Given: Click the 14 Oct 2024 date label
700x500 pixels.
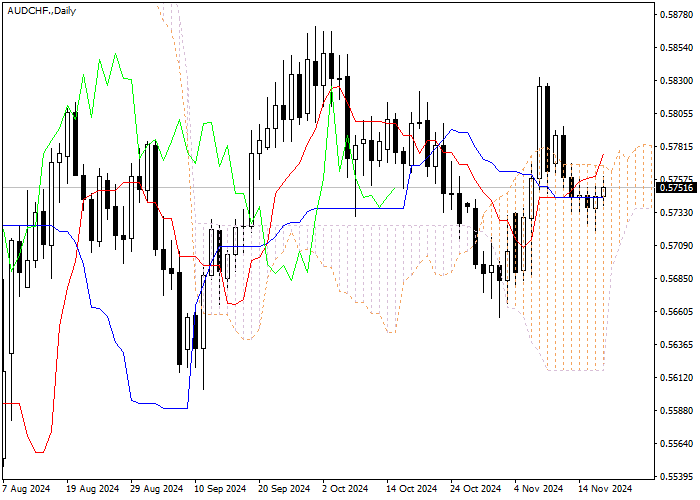Looking at the screenshot, I should 412,489.
